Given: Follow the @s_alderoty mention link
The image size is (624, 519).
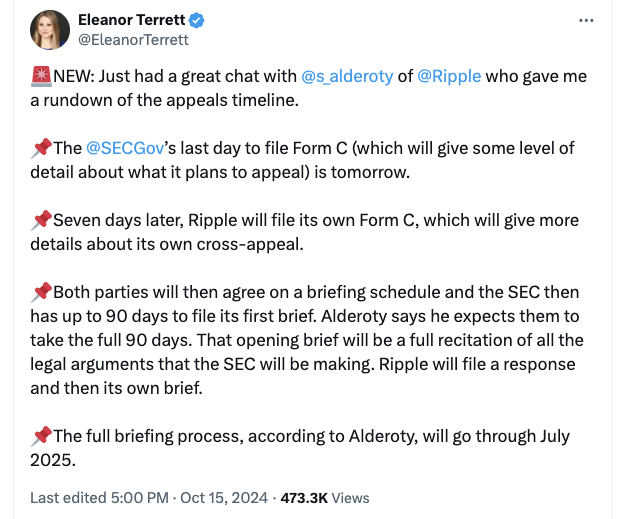Looking at the screenshot, I should pyautogui.click(x=347, y=76).
